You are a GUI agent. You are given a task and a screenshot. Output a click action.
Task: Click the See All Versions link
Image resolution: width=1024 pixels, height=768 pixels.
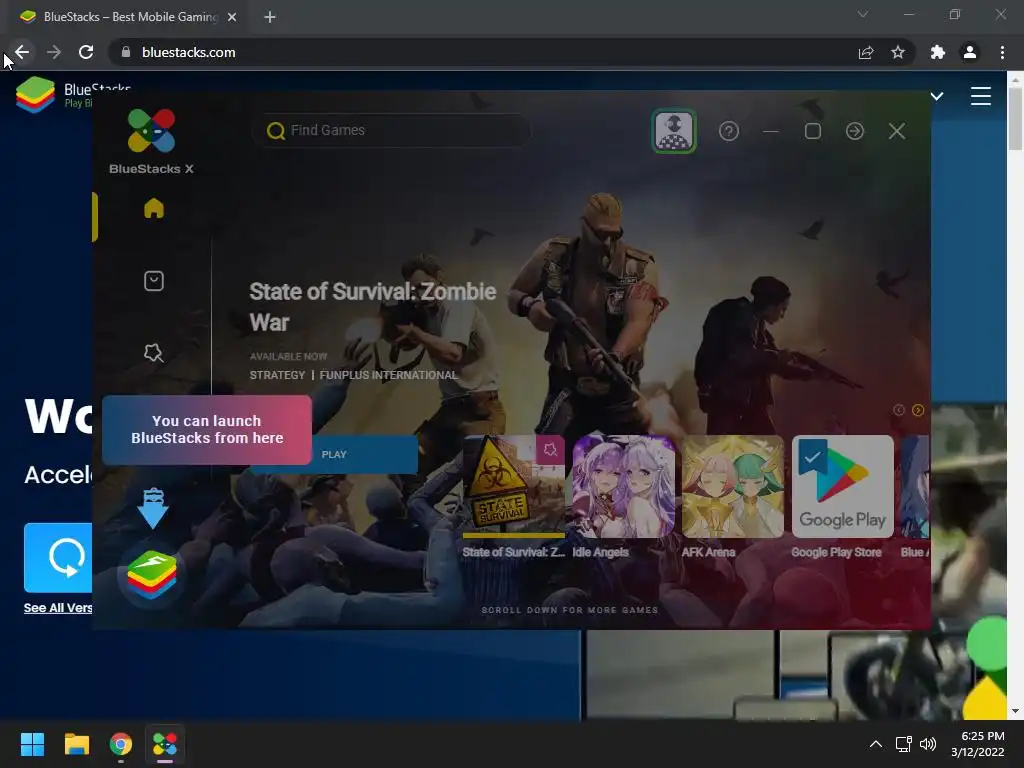click(x=57, y=608)
